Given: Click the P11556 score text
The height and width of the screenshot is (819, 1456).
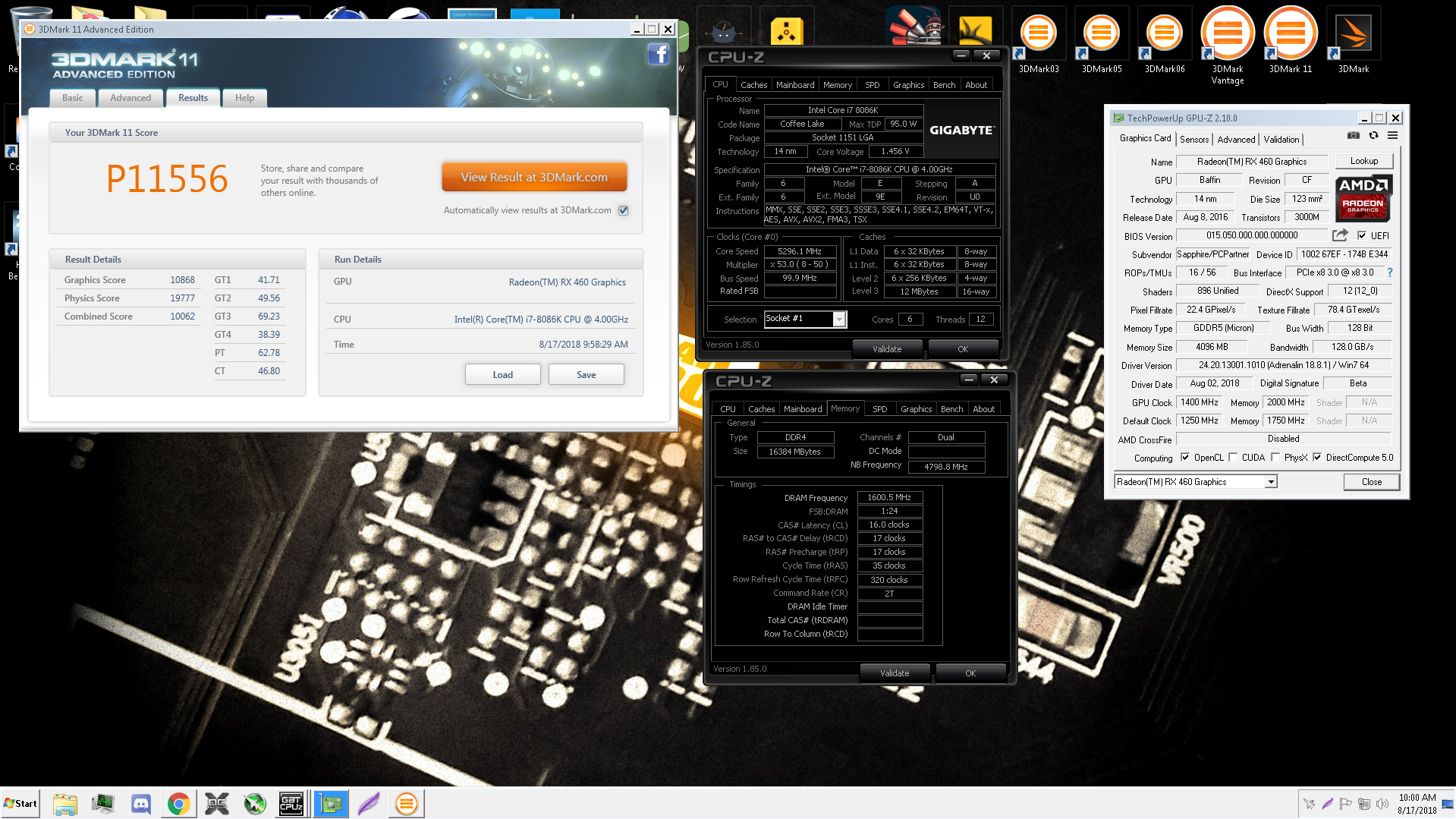Looking at the screenshot, I should (x=167, y=179).
